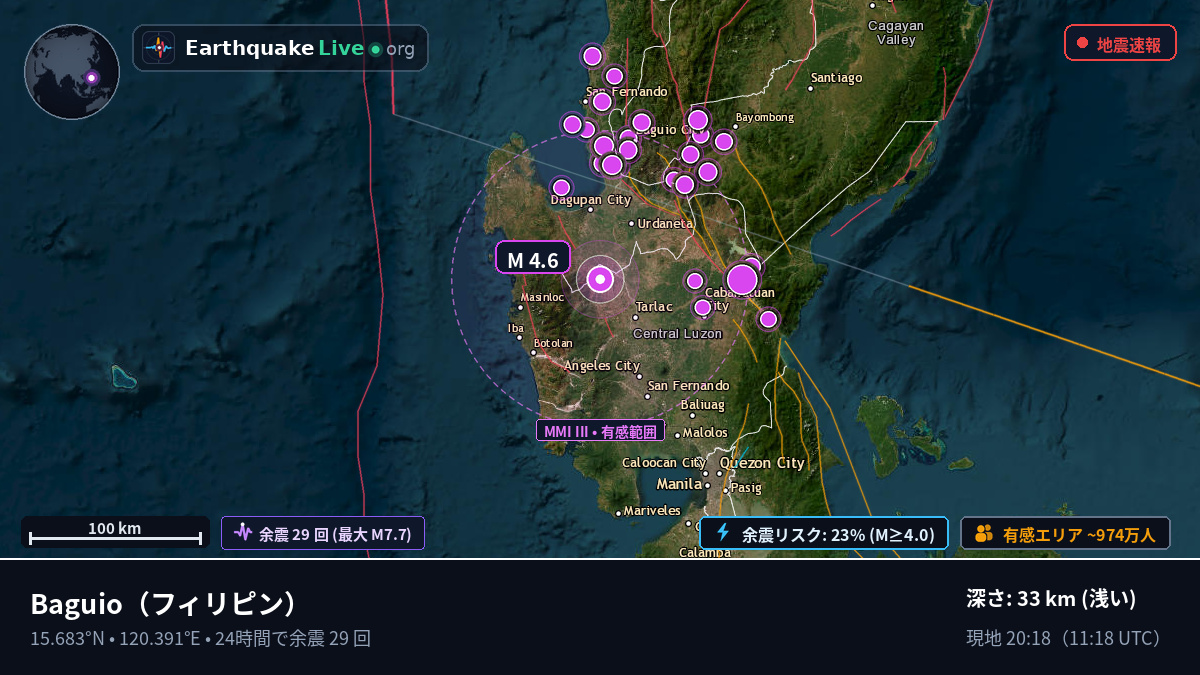Click the Manila city label on map
This screenshot has height=675, width=1200.
pos(680,484)
